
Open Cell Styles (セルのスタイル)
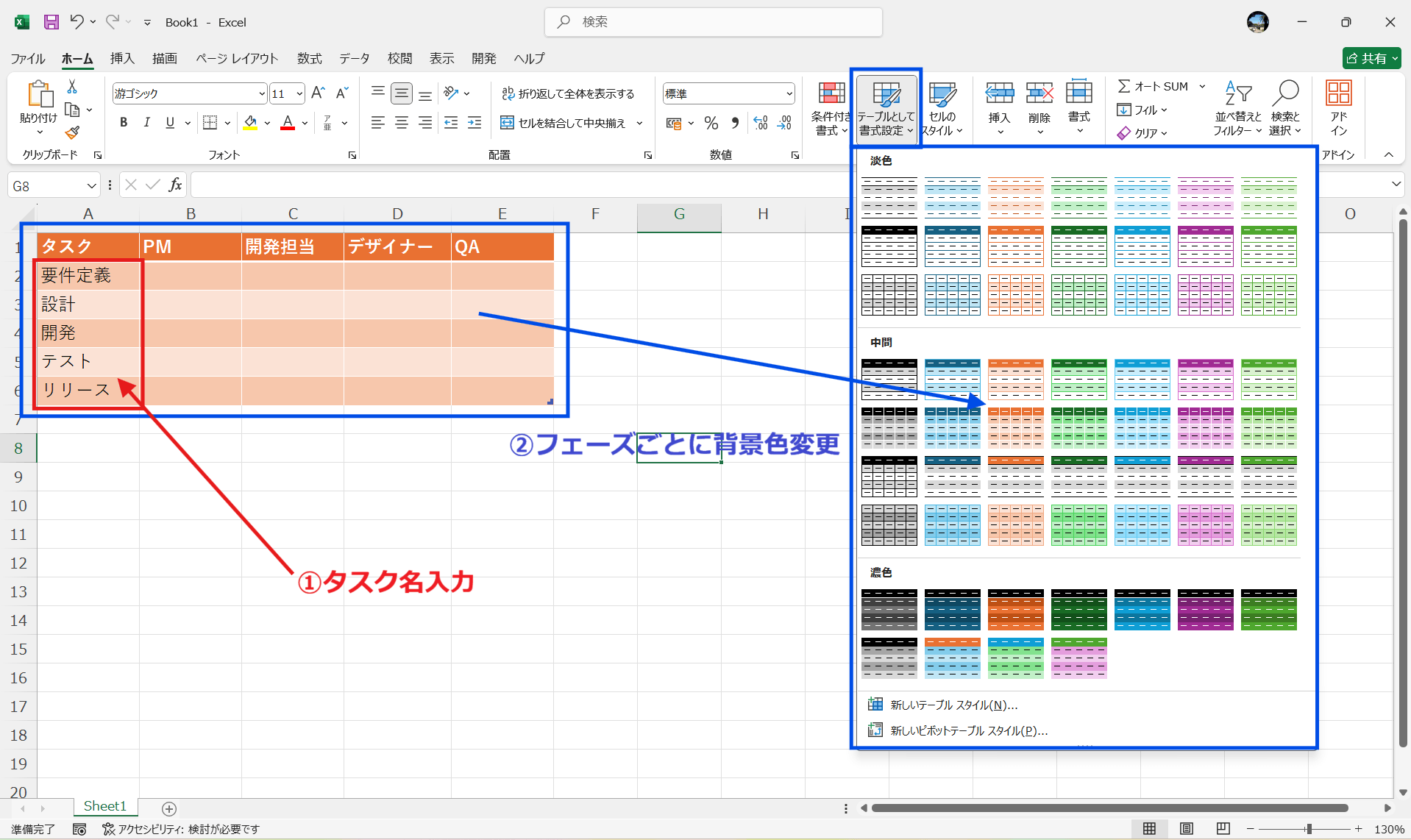[942, 109]
